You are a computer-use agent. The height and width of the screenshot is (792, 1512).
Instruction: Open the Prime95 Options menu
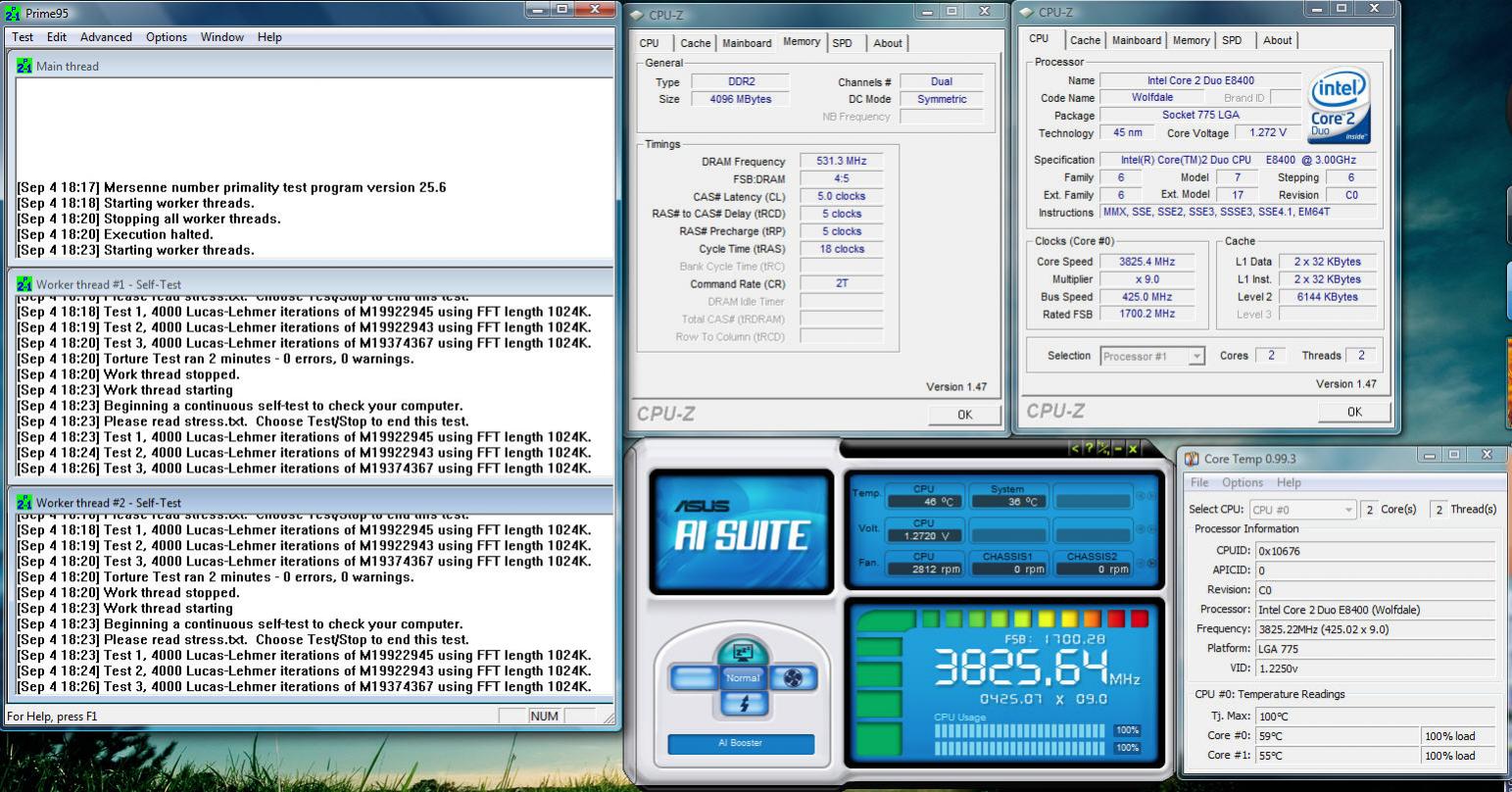tap(167, 37)
